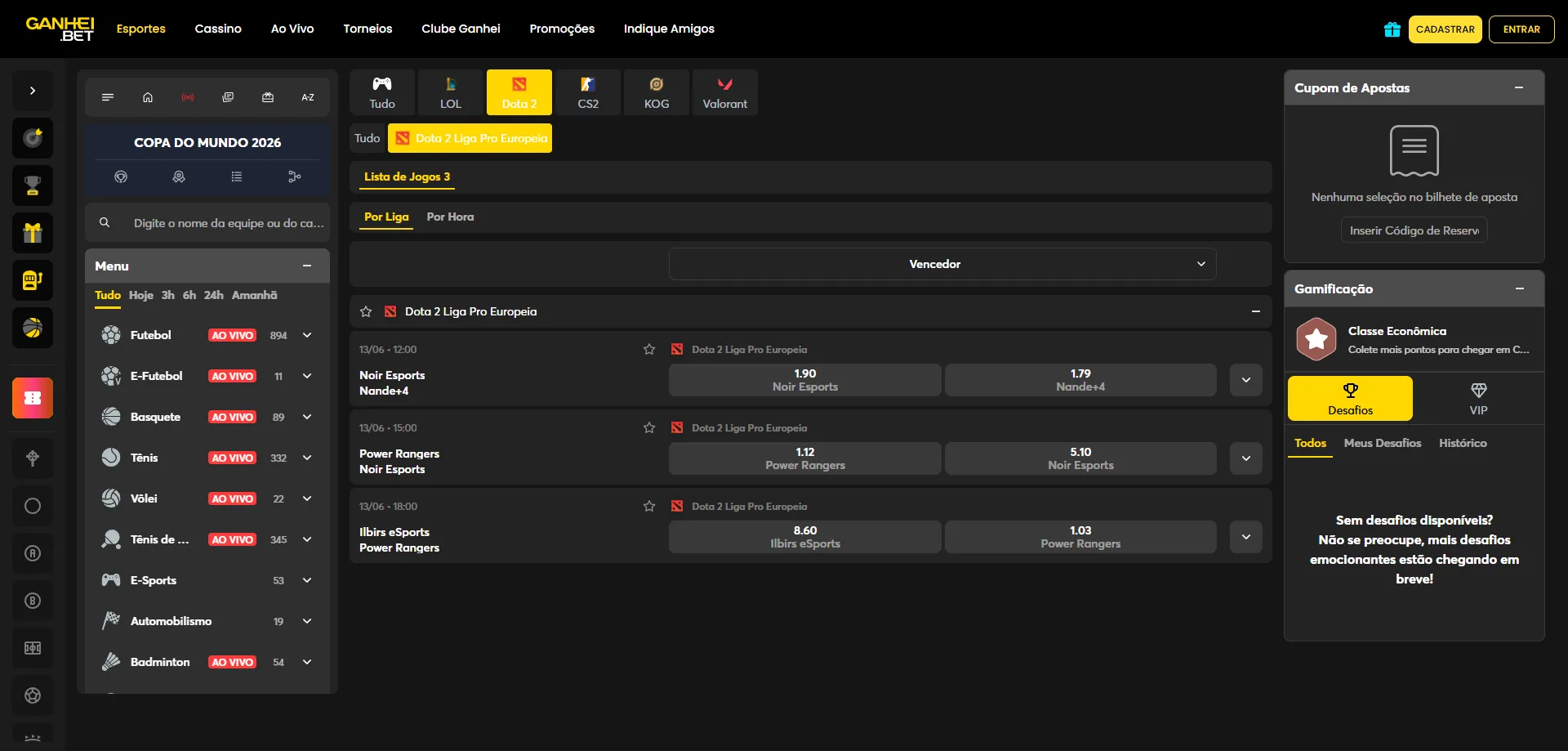Select Noir Esports odds 5.10
1568x751 pixels.
1080,458
